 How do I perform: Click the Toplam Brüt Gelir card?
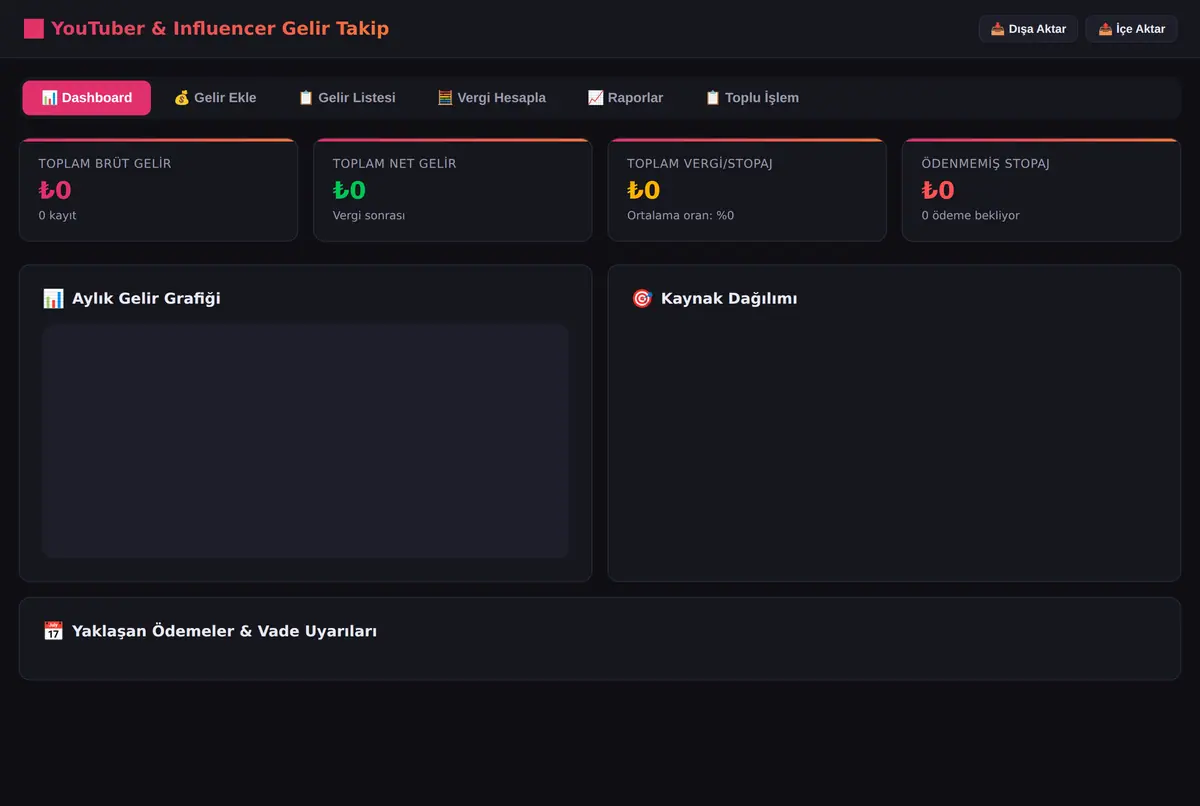click(158, 190)
